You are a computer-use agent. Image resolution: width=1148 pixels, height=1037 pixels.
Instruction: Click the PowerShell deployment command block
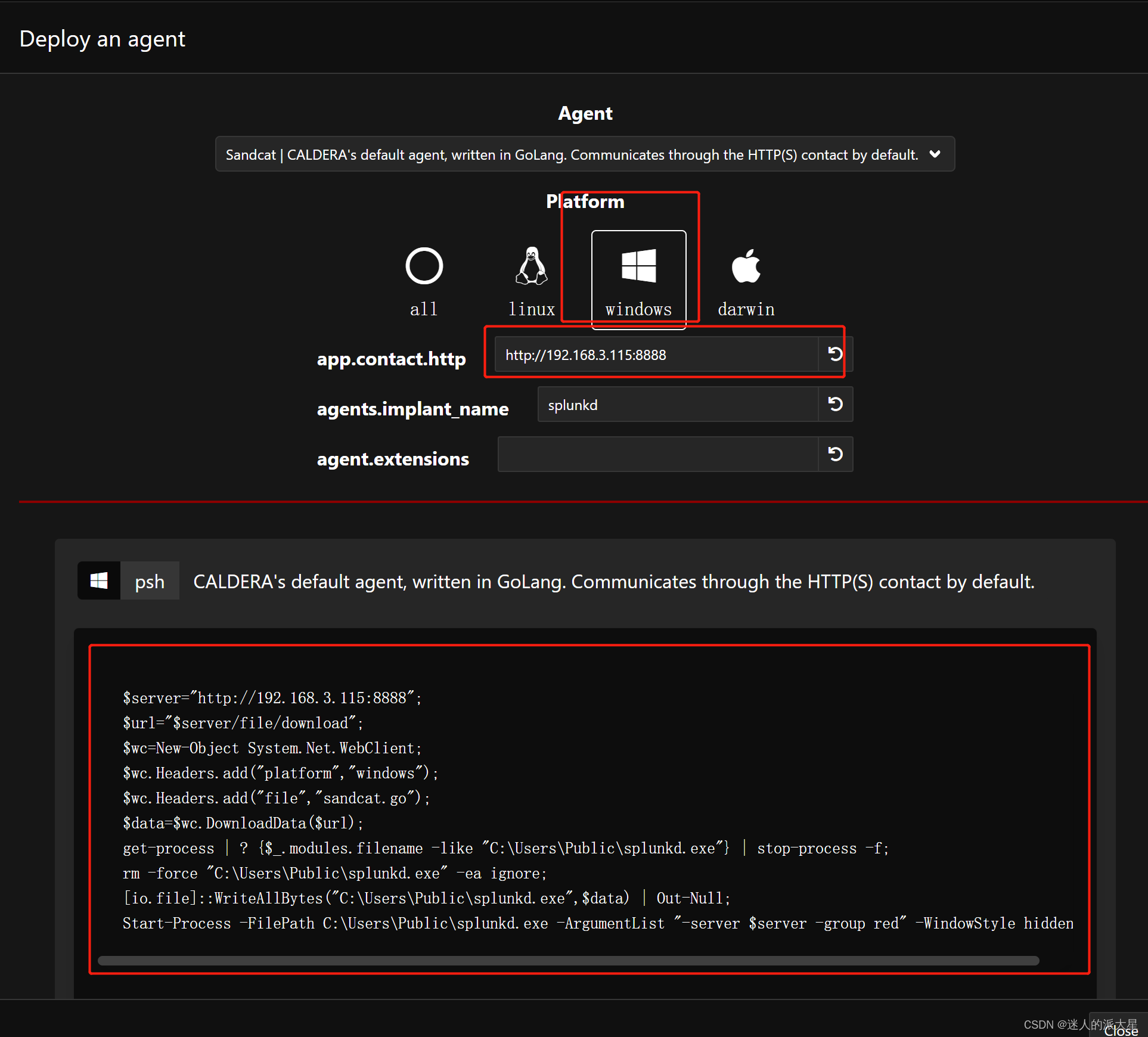pyautogui.click(x=590, y=811)
